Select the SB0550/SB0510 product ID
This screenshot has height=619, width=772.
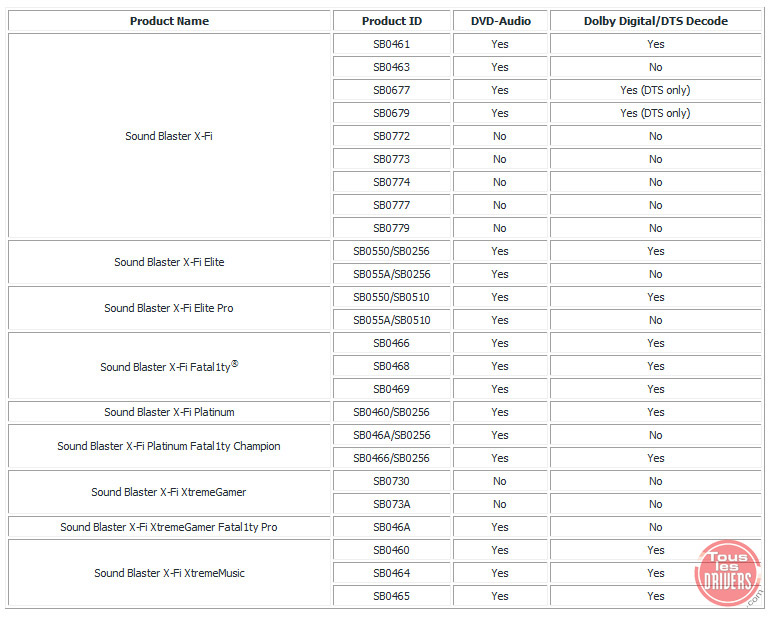(x=391, y=297)
